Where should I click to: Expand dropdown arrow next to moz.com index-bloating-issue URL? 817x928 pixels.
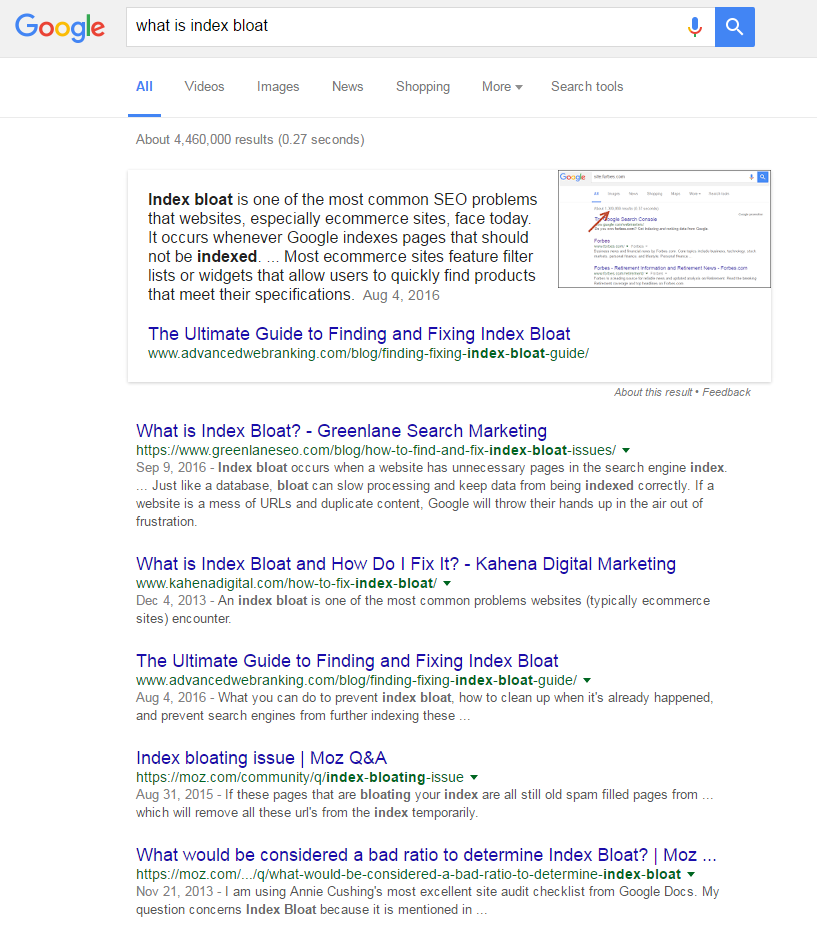[474, 778]
